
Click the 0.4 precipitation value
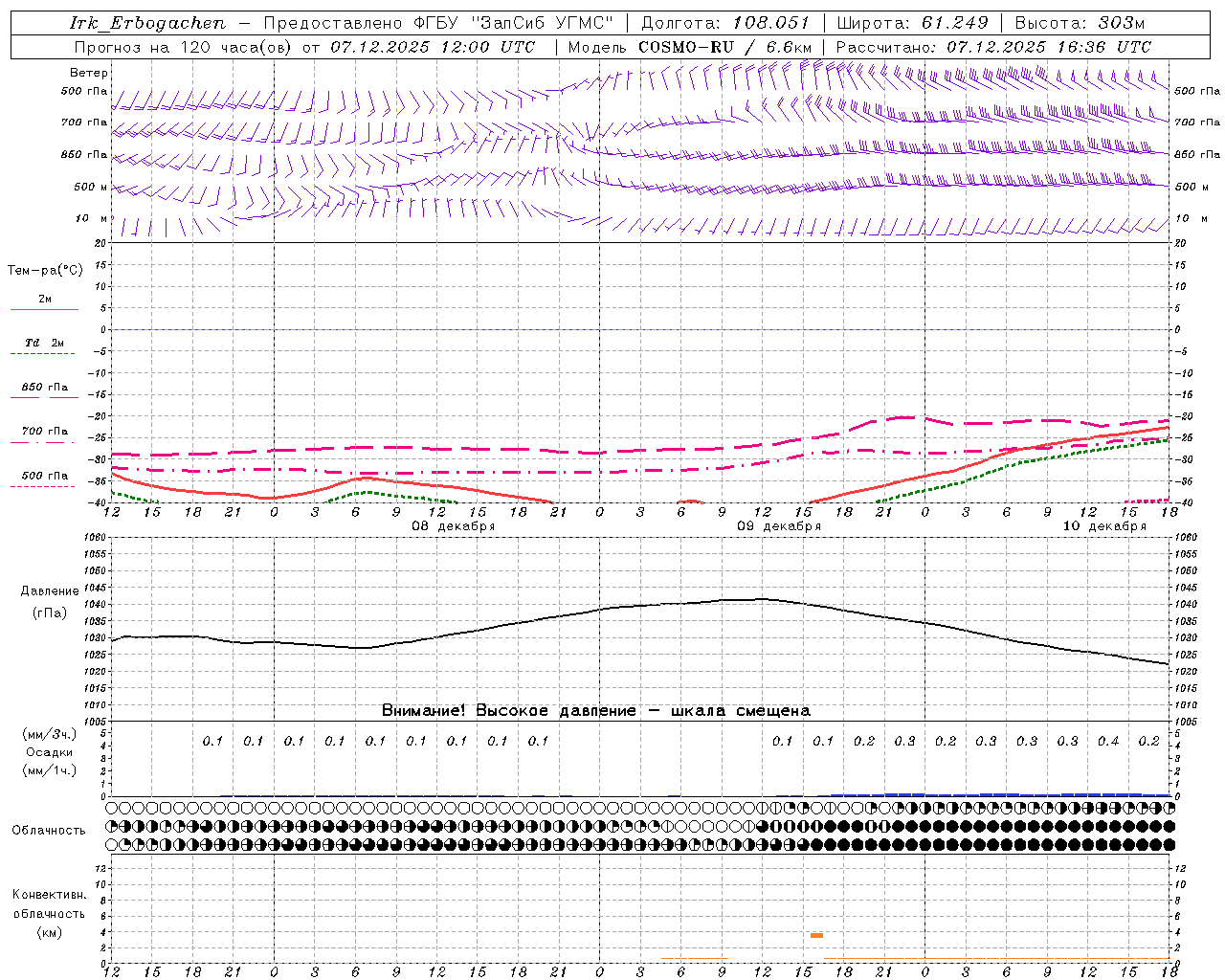pos(1108,742)
